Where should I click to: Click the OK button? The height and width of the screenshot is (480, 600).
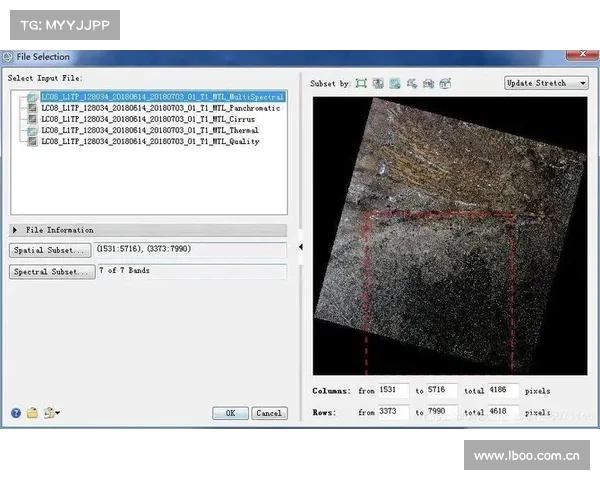(230, 413)
